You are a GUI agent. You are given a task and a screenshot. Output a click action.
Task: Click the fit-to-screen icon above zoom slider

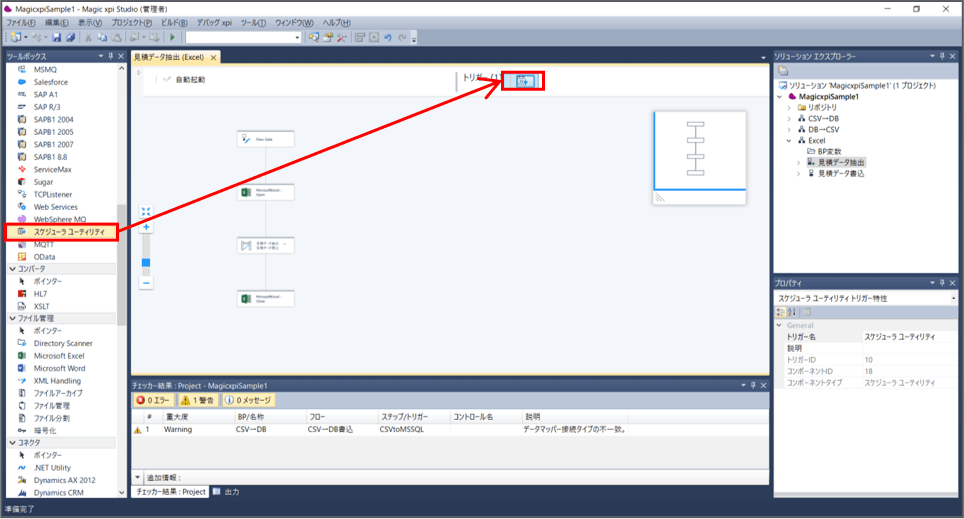point(146,211)
